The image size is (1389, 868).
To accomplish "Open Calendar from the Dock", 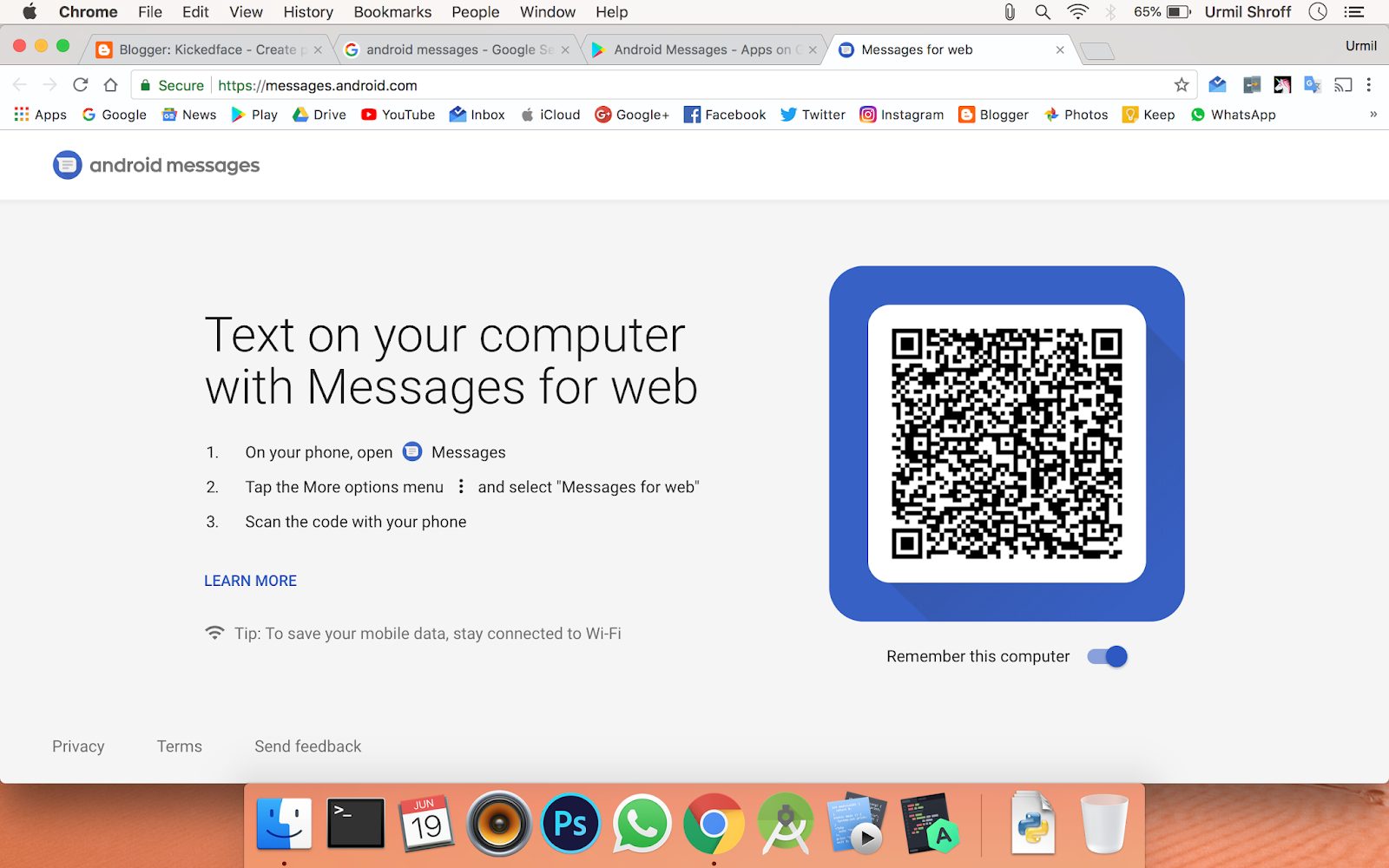I will point(427,823).
